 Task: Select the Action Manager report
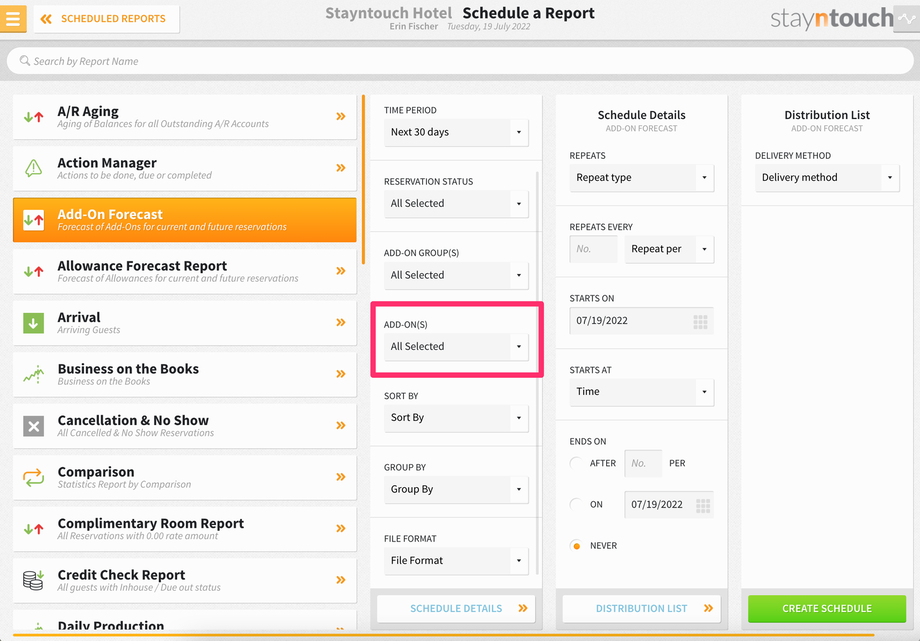point(184,168)
